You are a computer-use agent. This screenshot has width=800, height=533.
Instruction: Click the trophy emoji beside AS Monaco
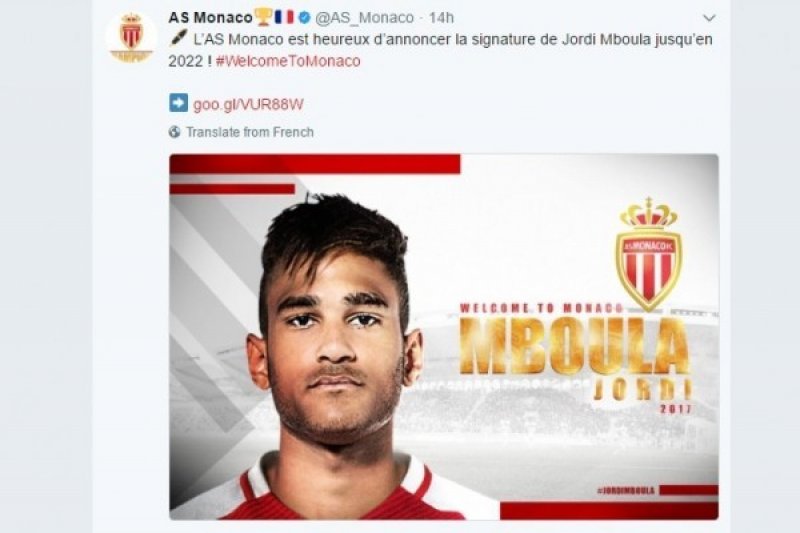tap(262, 17)
